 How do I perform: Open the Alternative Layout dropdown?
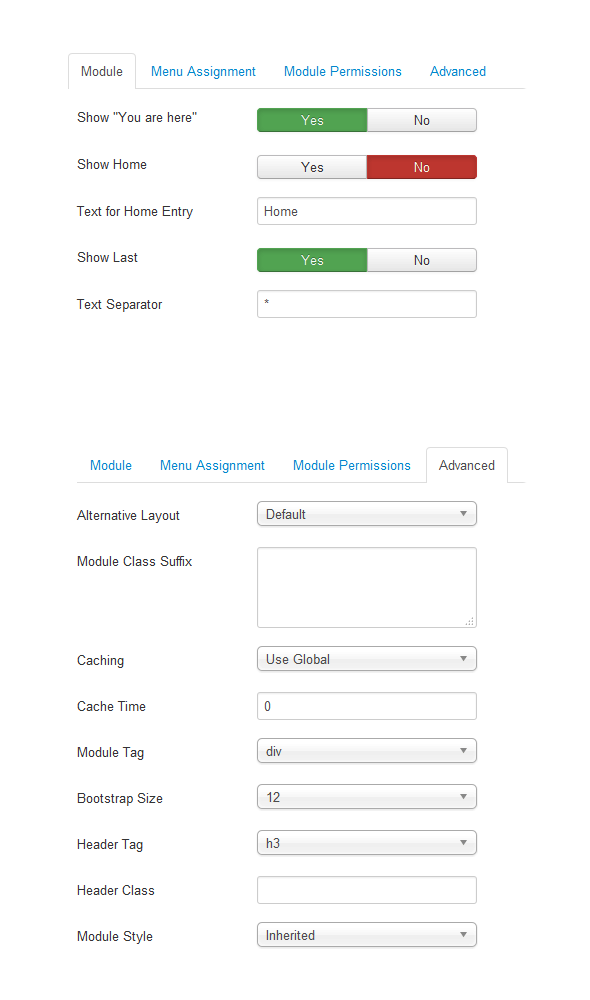pyautogui.click(x=367, y=514)
